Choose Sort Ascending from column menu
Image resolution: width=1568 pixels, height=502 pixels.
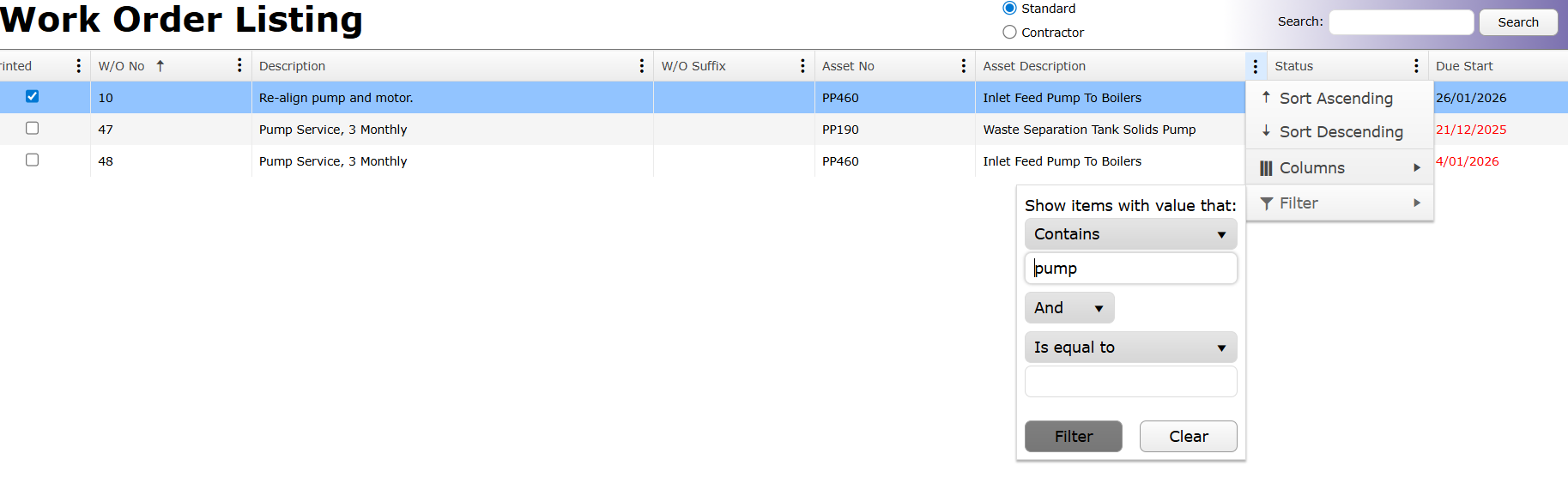pos(1335,99)
